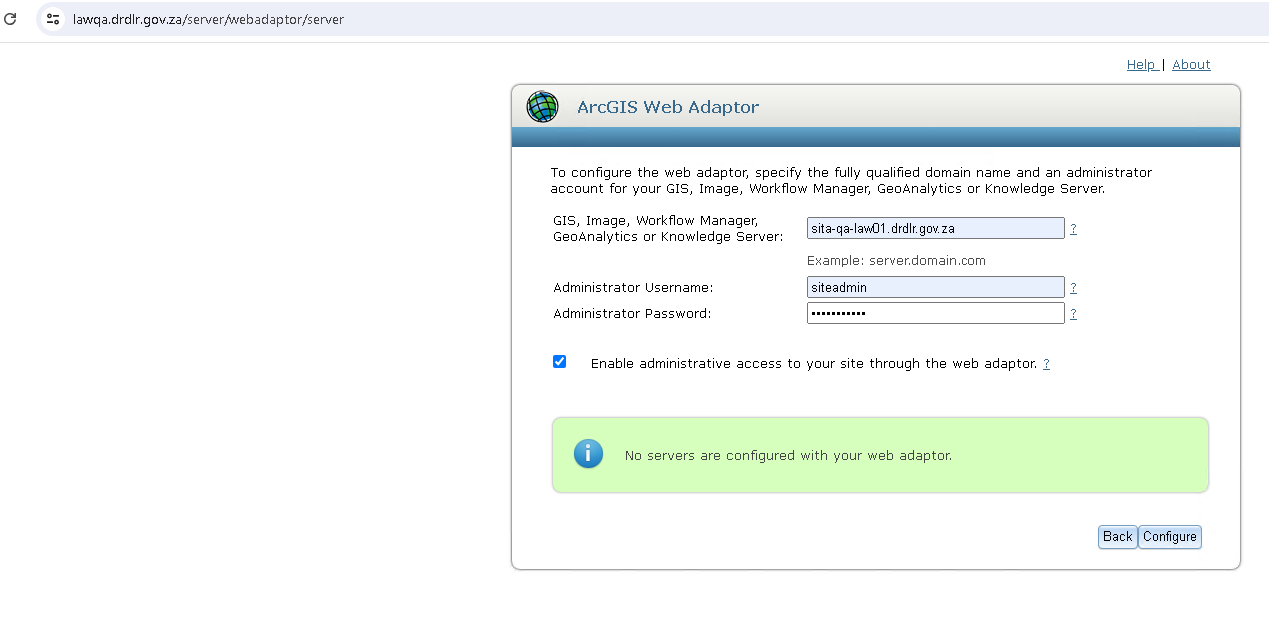
Task: Focus the GIS server domain name field
Action: click(x=935, y=228)
